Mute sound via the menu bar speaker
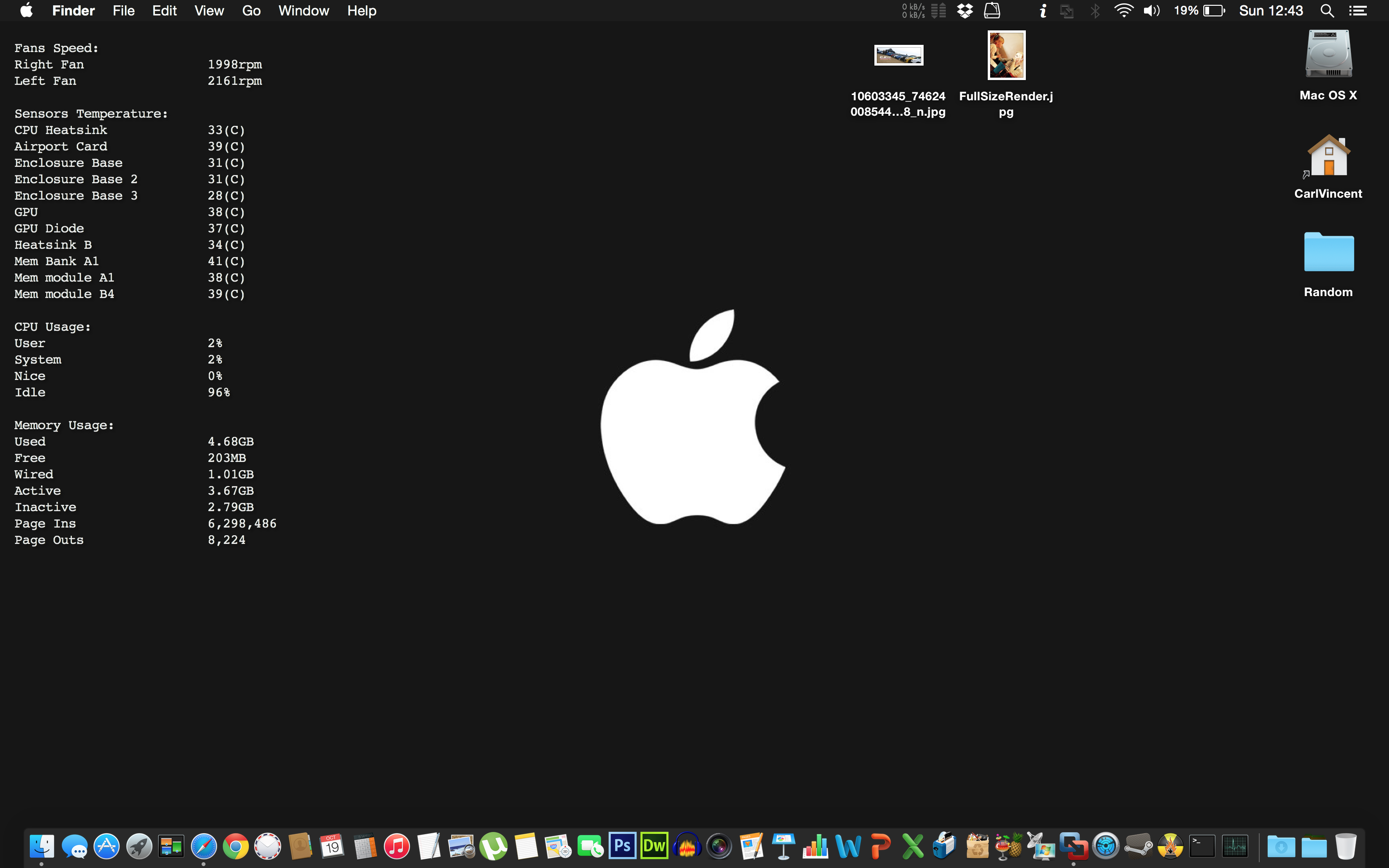 [1151, 10]
